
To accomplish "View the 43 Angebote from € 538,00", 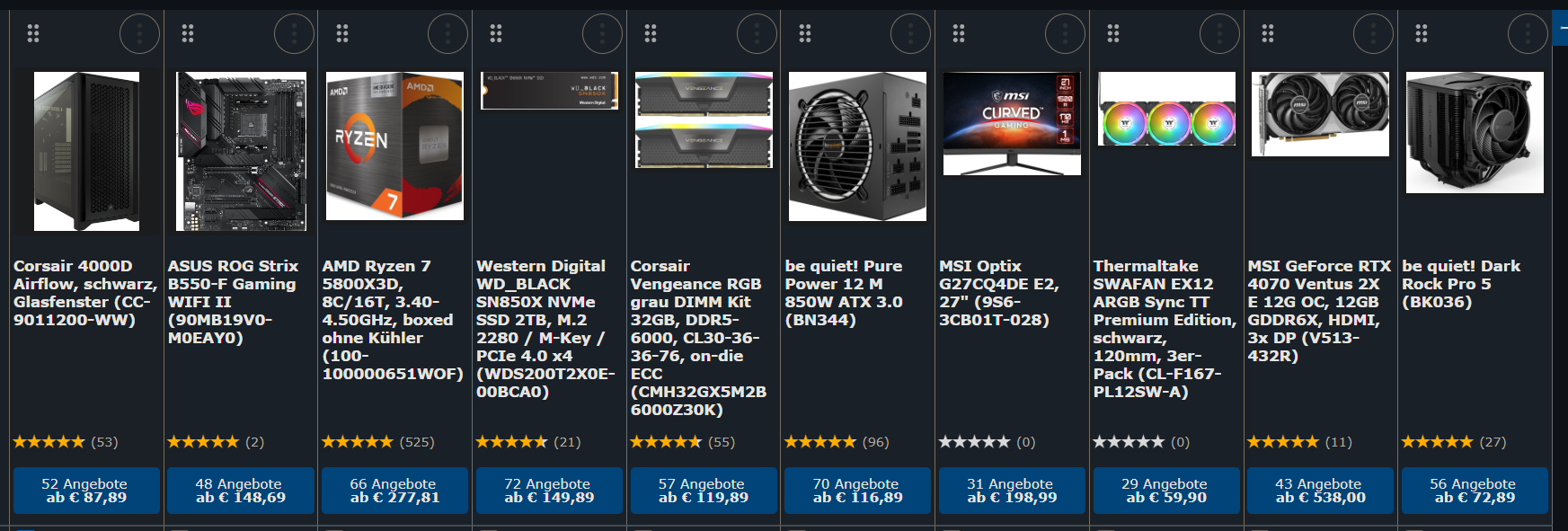I will (x=1320, y=491).
